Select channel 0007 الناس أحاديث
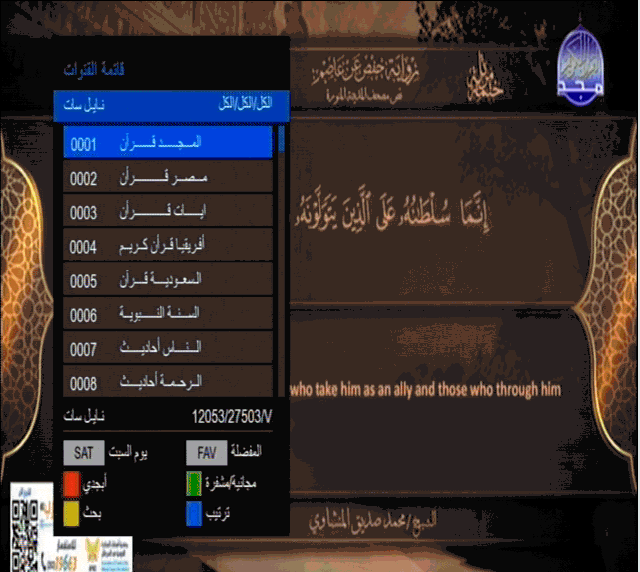640x572 pixels. [x=168, y=347]
